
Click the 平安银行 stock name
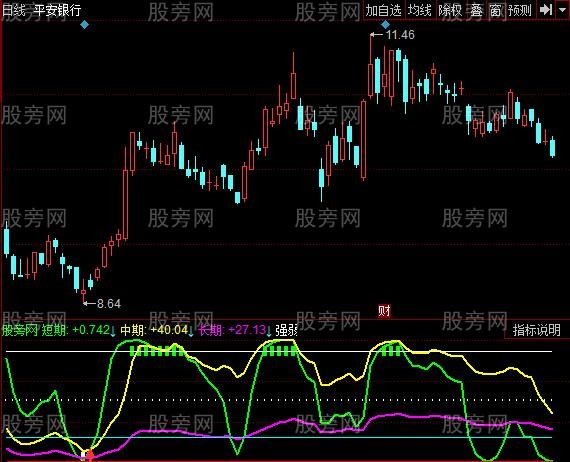pyautogui.click(x=57, y=10)
